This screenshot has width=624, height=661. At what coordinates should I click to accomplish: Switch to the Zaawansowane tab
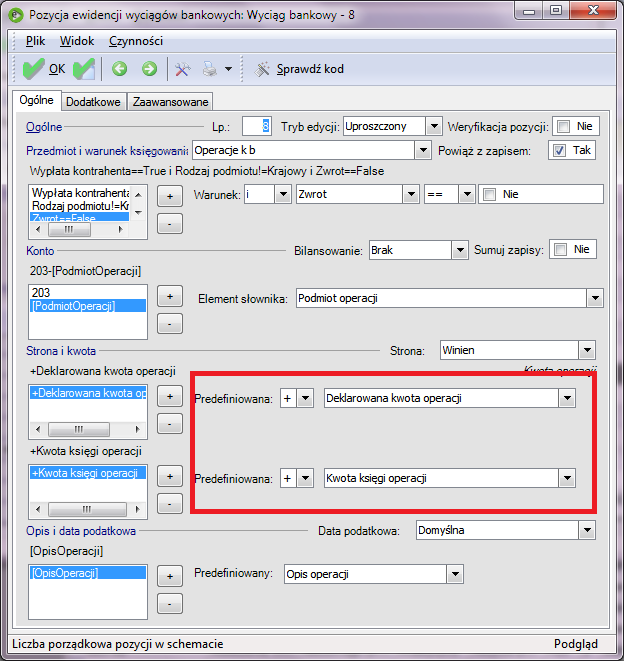170,102
